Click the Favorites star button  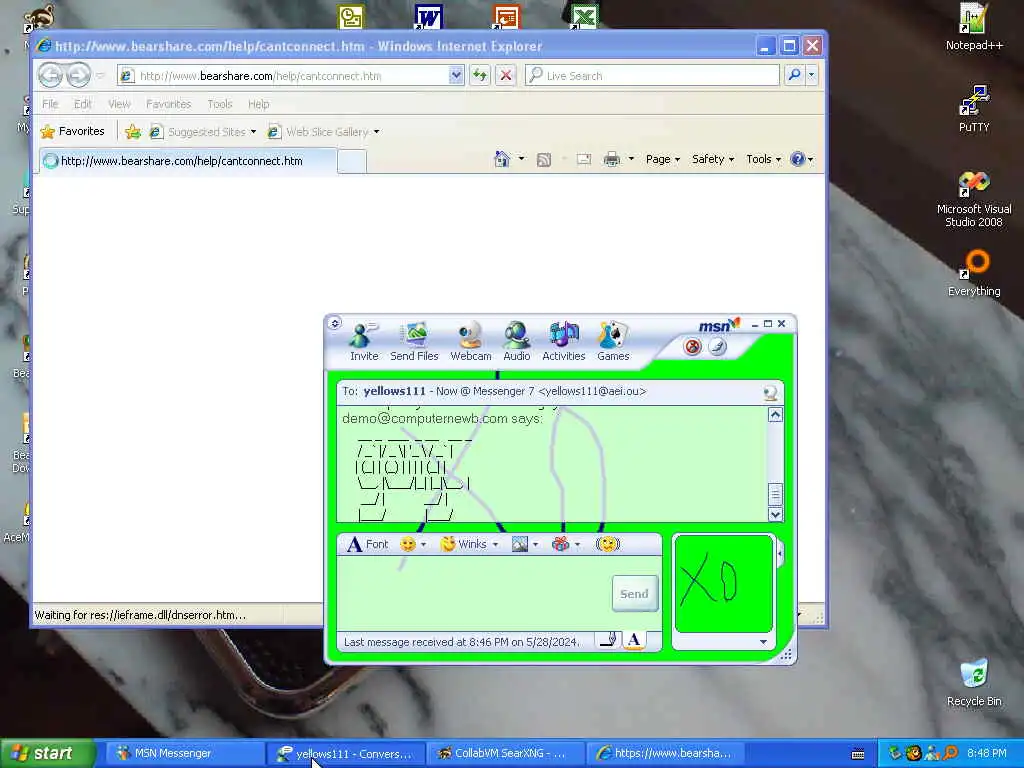pyautogui.click(x=72, y=131)
